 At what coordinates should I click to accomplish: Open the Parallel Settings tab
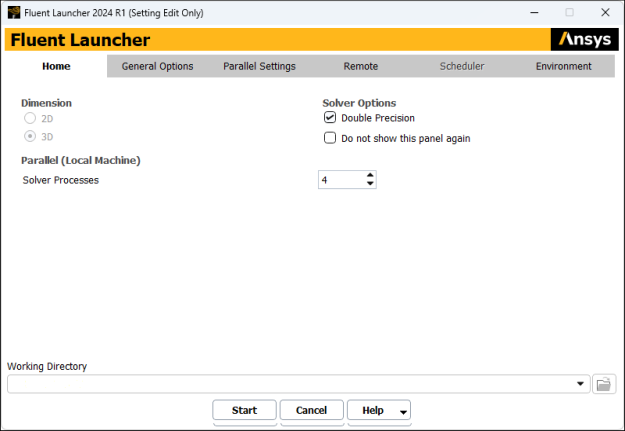[x=259, y=66]
